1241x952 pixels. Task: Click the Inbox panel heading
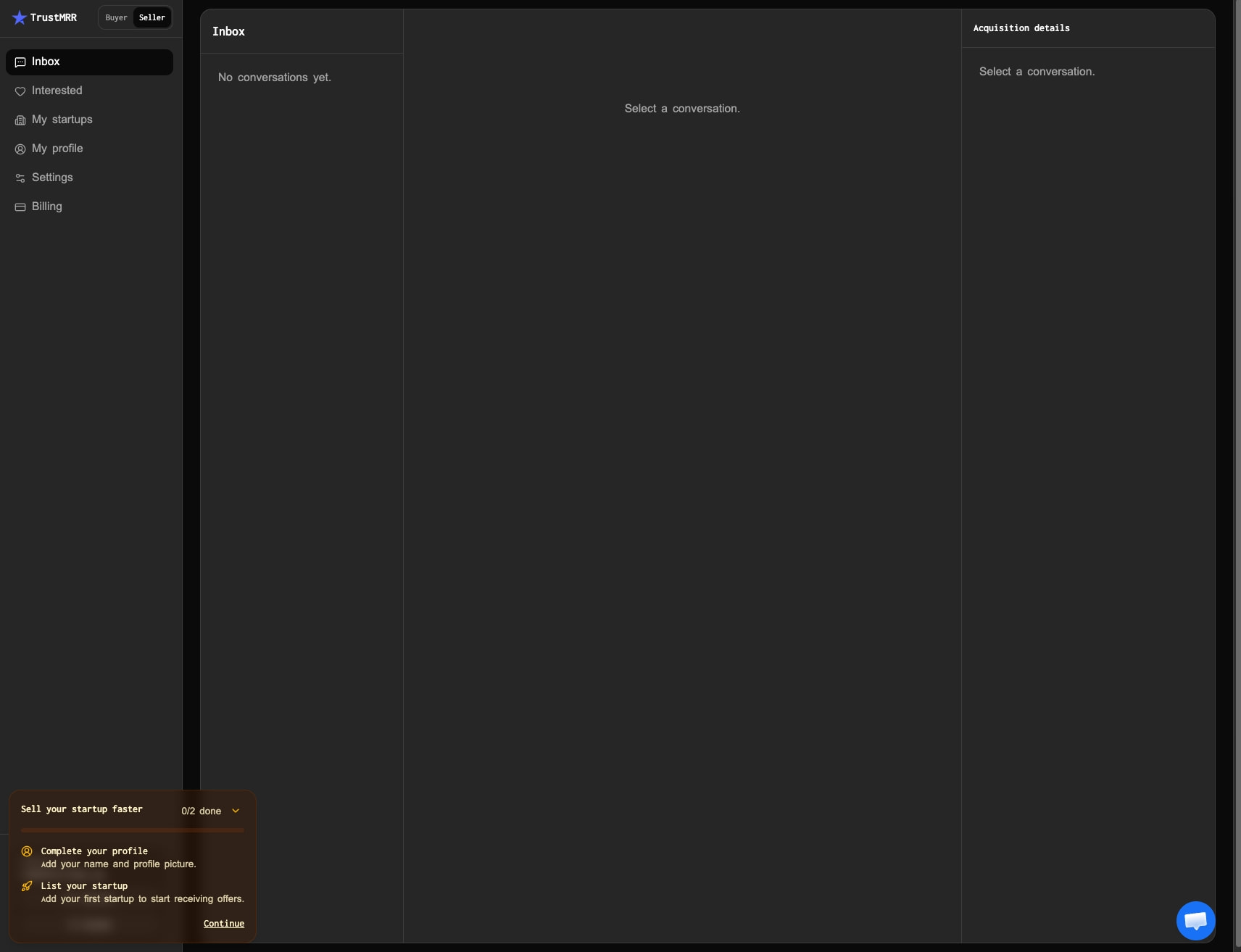228,32
